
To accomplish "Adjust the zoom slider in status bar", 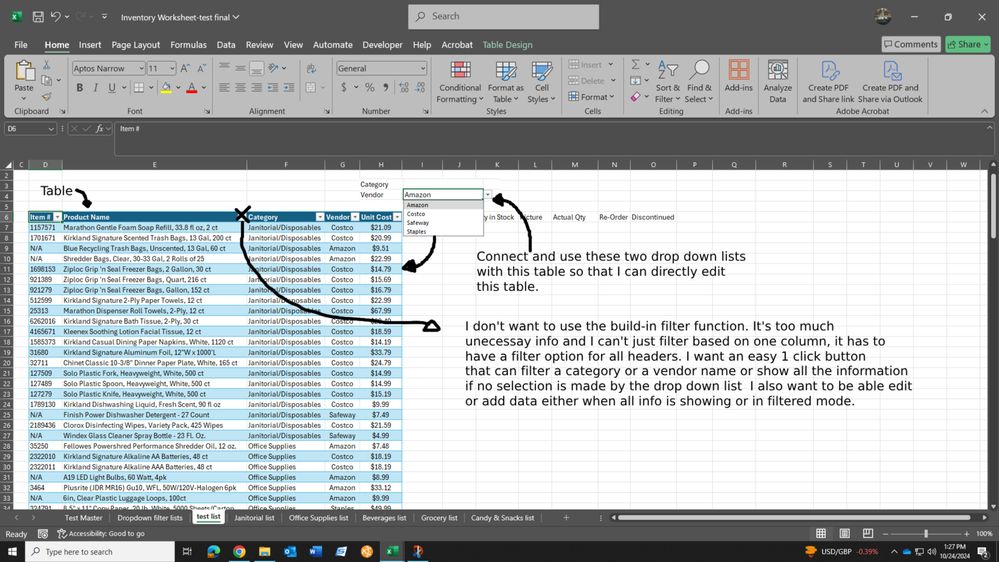I will pos(926,533).
